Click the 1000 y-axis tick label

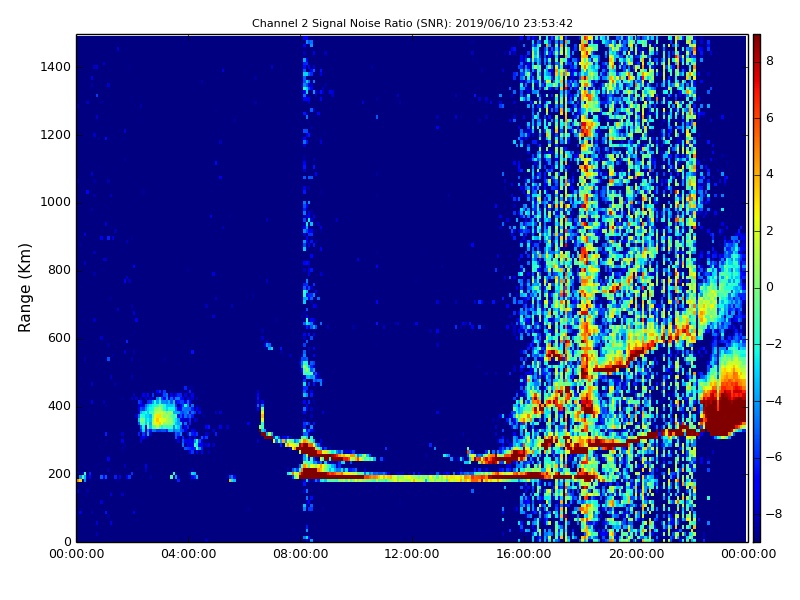[56, 202]
